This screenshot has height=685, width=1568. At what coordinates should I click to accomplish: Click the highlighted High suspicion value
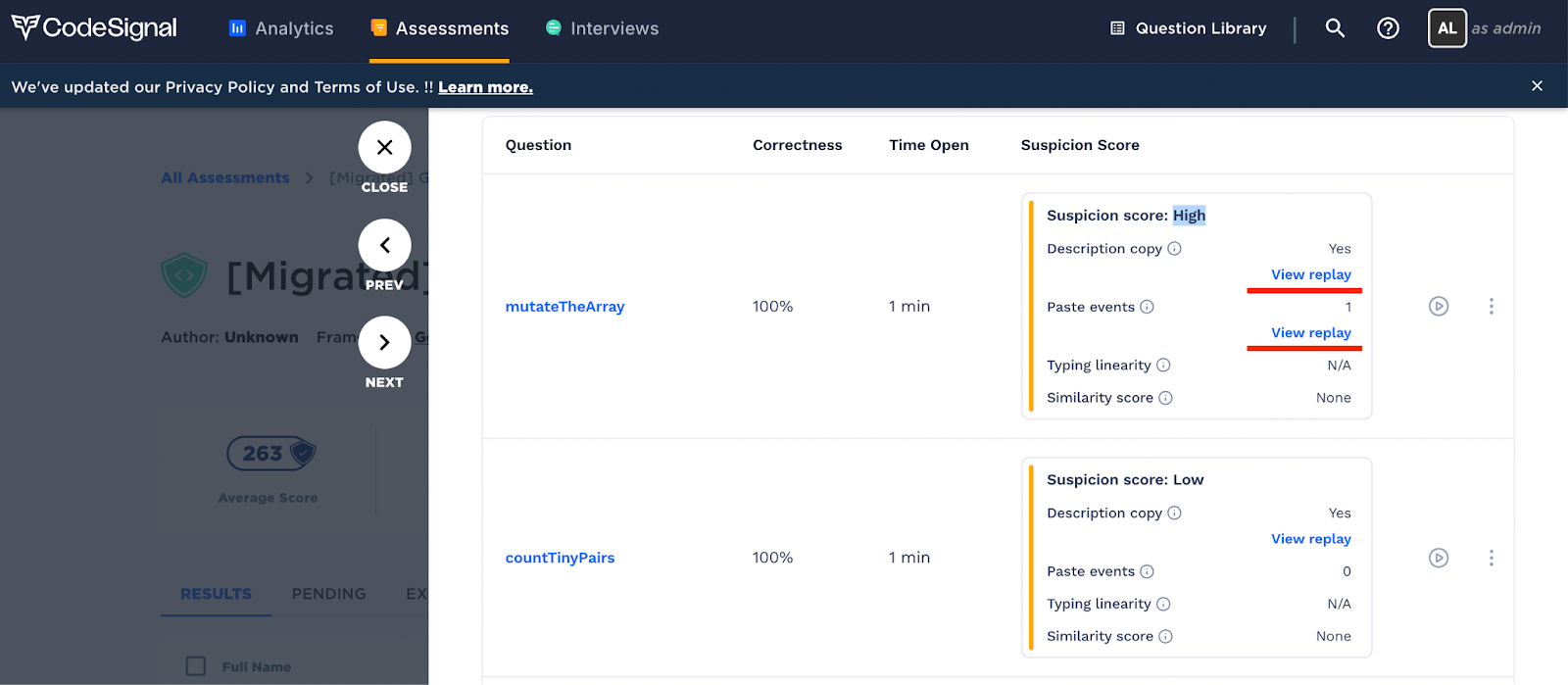[x=1189, y=216]
